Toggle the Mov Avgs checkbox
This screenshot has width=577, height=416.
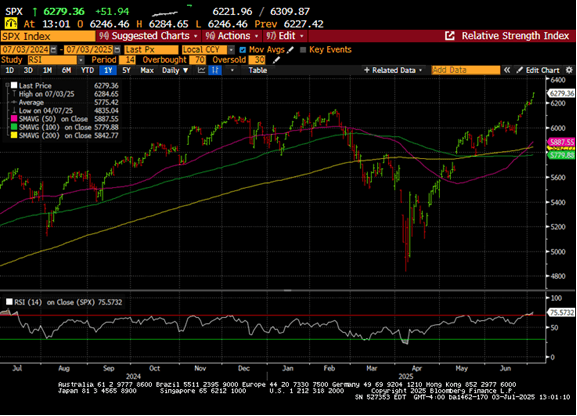tap(243, 50)
